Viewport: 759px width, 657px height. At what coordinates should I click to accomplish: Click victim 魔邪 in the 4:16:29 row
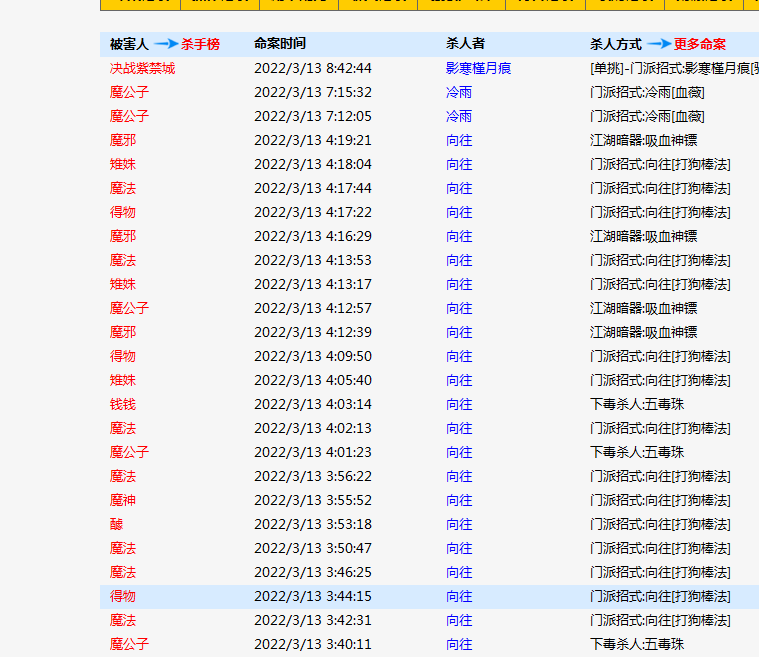123,236
